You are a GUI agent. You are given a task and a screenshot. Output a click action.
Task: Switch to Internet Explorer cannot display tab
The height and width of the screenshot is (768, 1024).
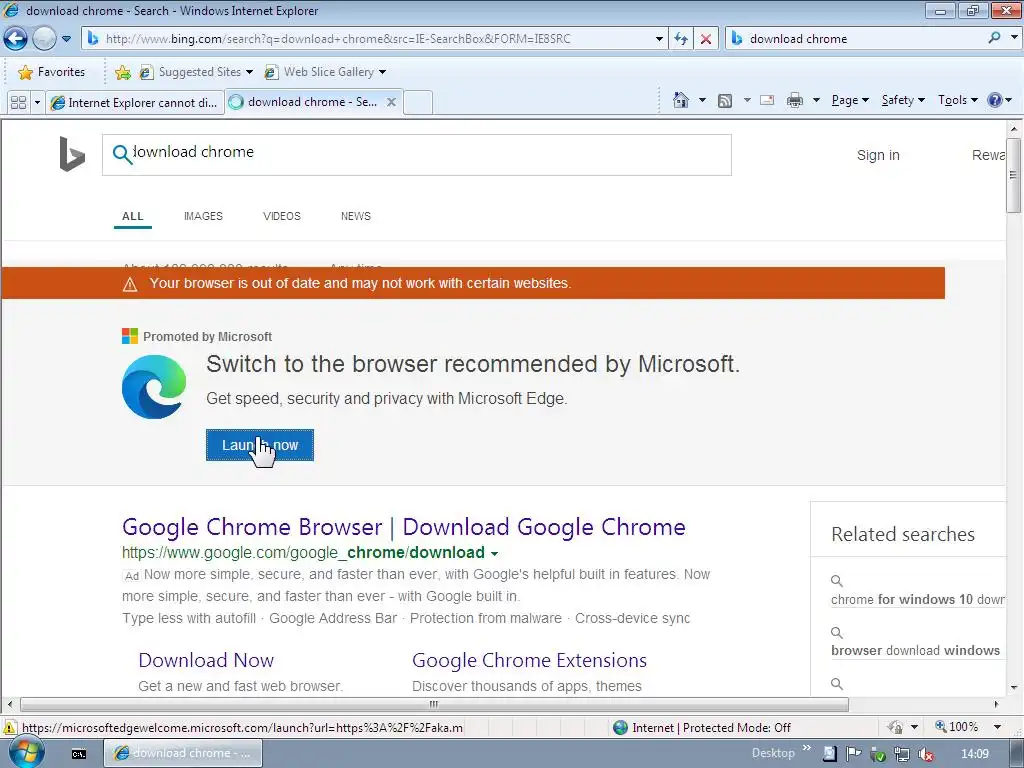pos(135,103)
